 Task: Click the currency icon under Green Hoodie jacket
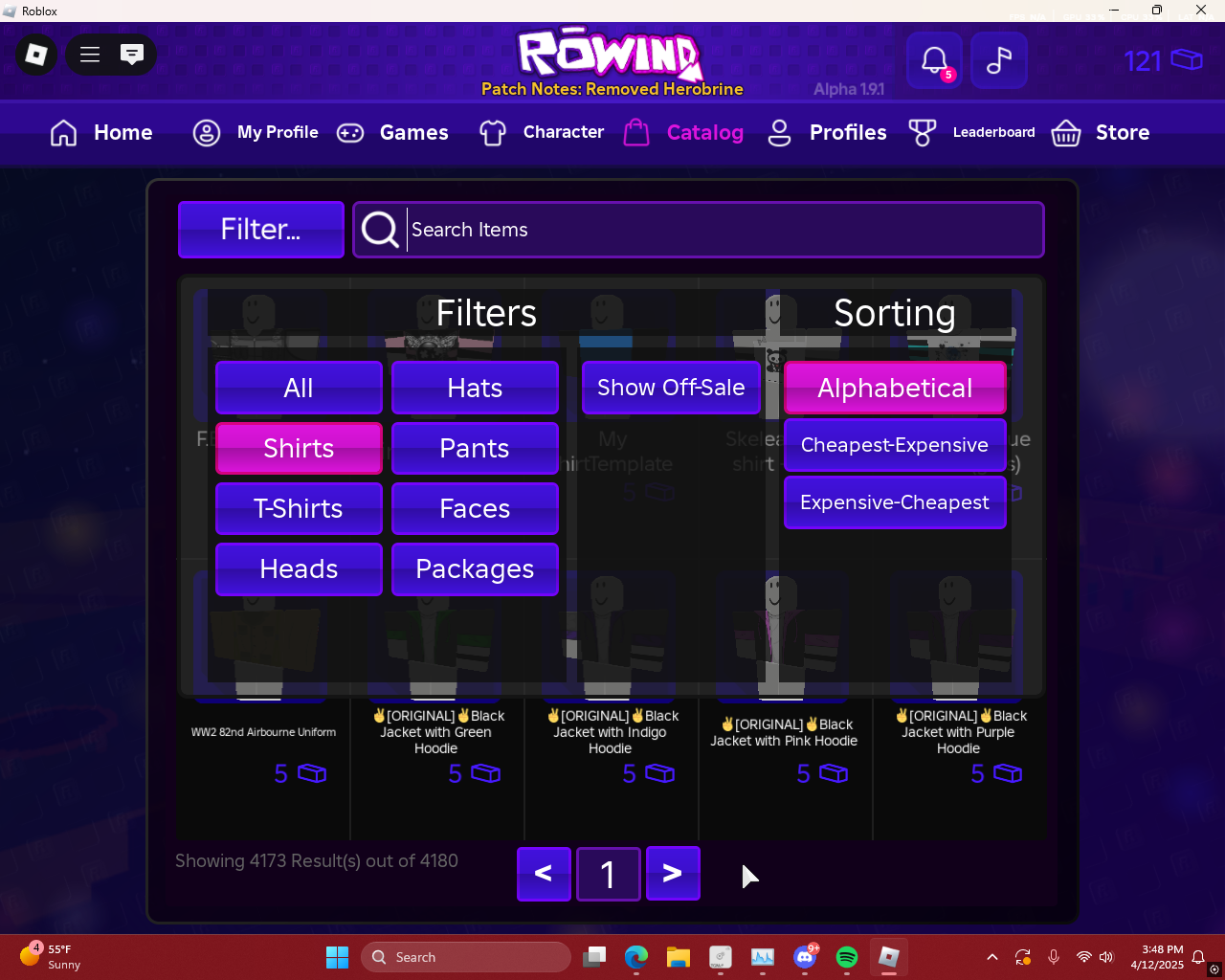click(485, 773)
